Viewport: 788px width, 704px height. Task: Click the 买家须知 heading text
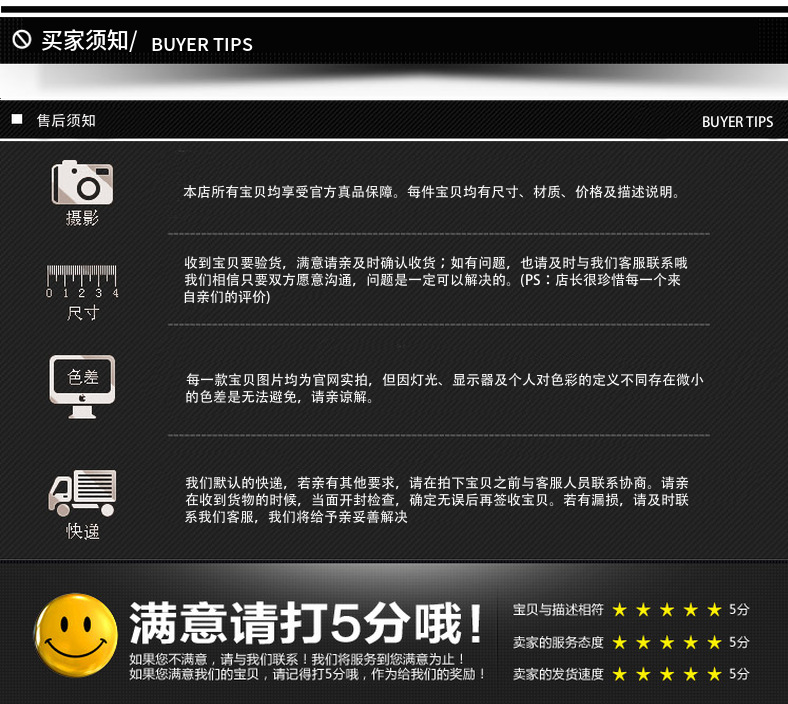84,40
